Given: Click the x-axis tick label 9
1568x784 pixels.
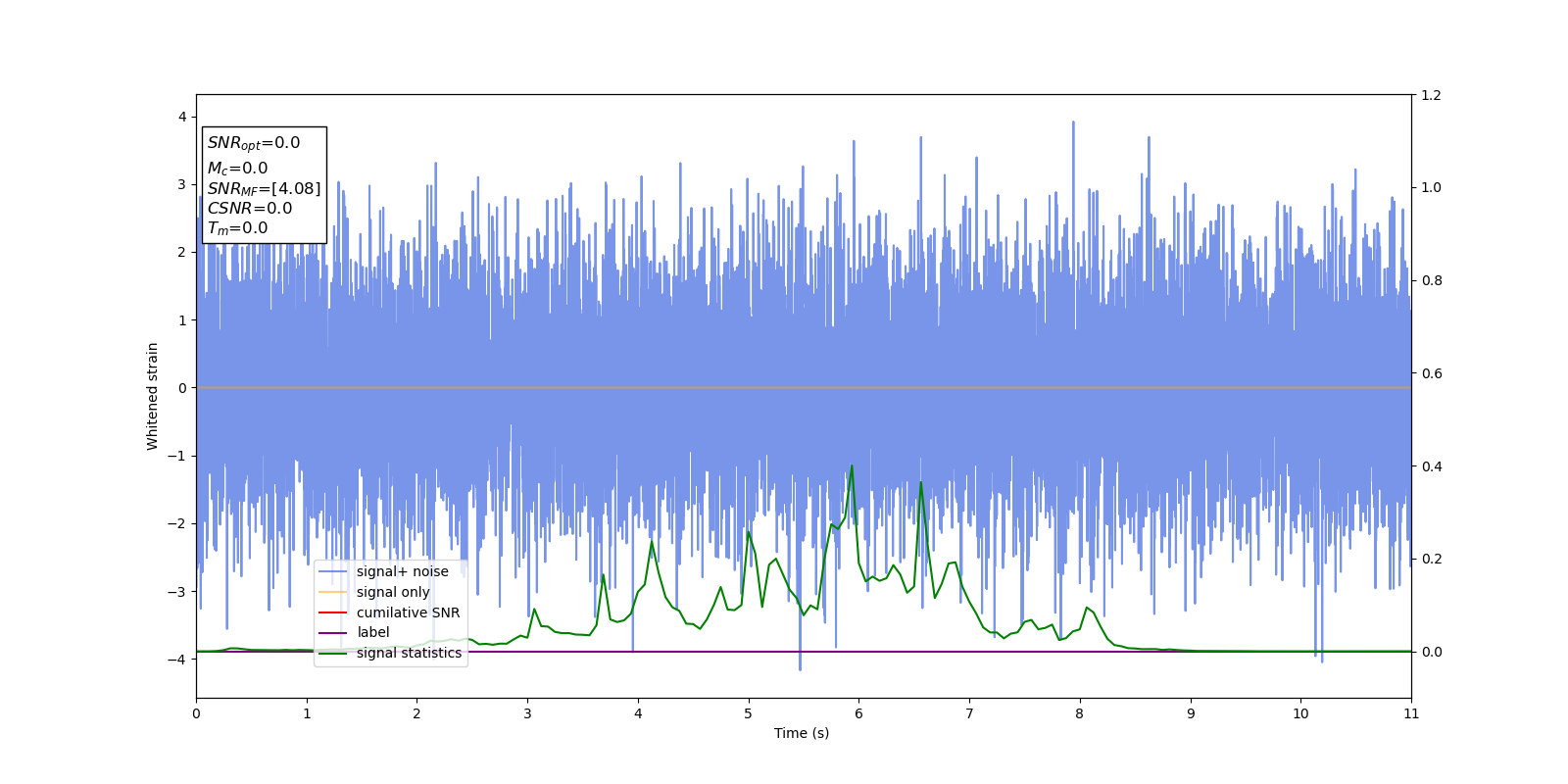Looking at the screenshot, I should click(x=1191, y=713).
